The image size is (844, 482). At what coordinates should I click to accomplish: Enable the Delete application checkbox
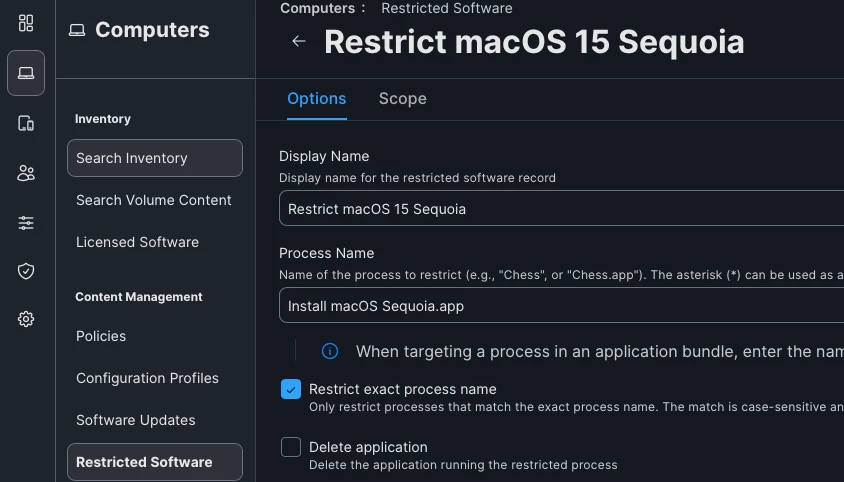pos(291,447)
